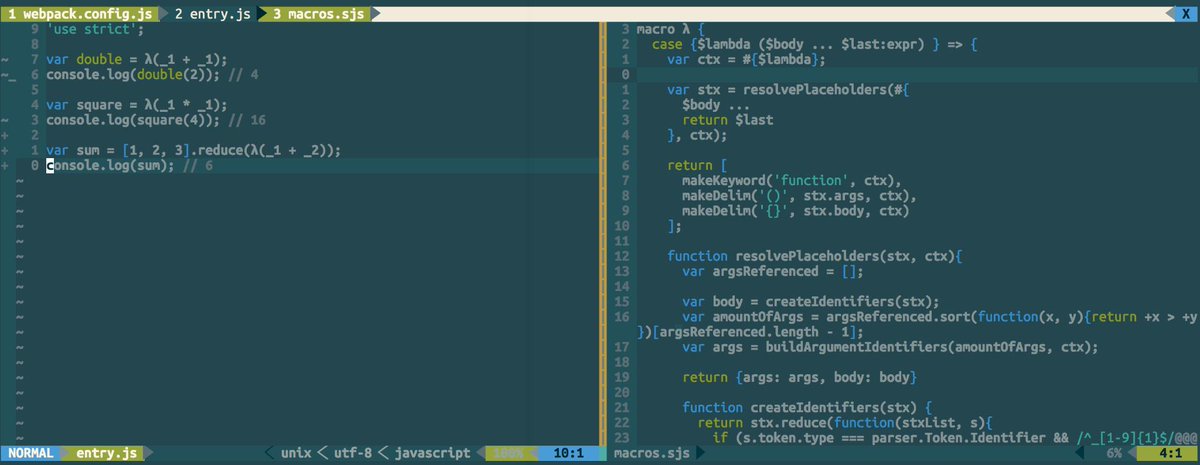Click 'return {args: args, body: body}' line
The image size is (1200, 465).
click(798, 377)
